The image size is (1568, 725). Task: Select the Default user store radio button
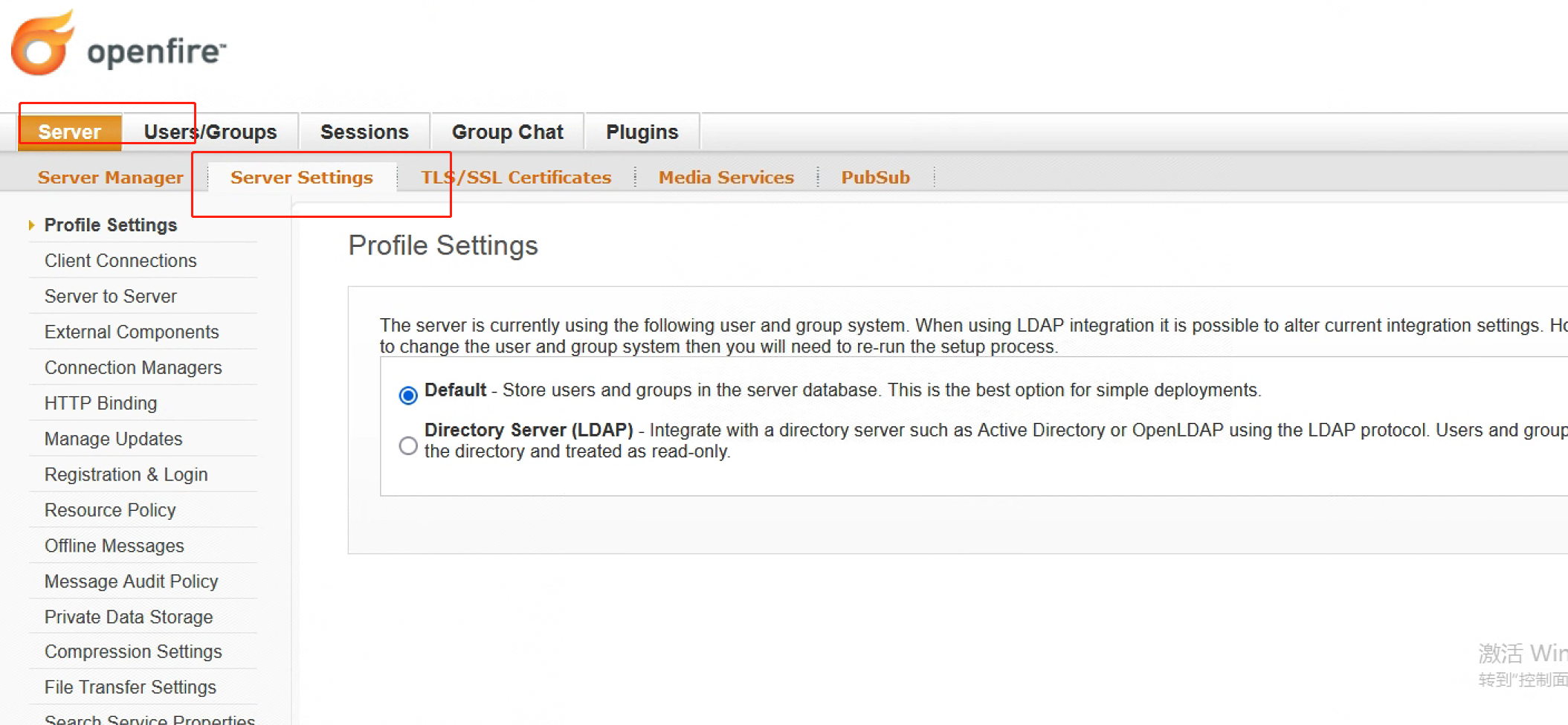pyautogui.click(x=408, y=395)
